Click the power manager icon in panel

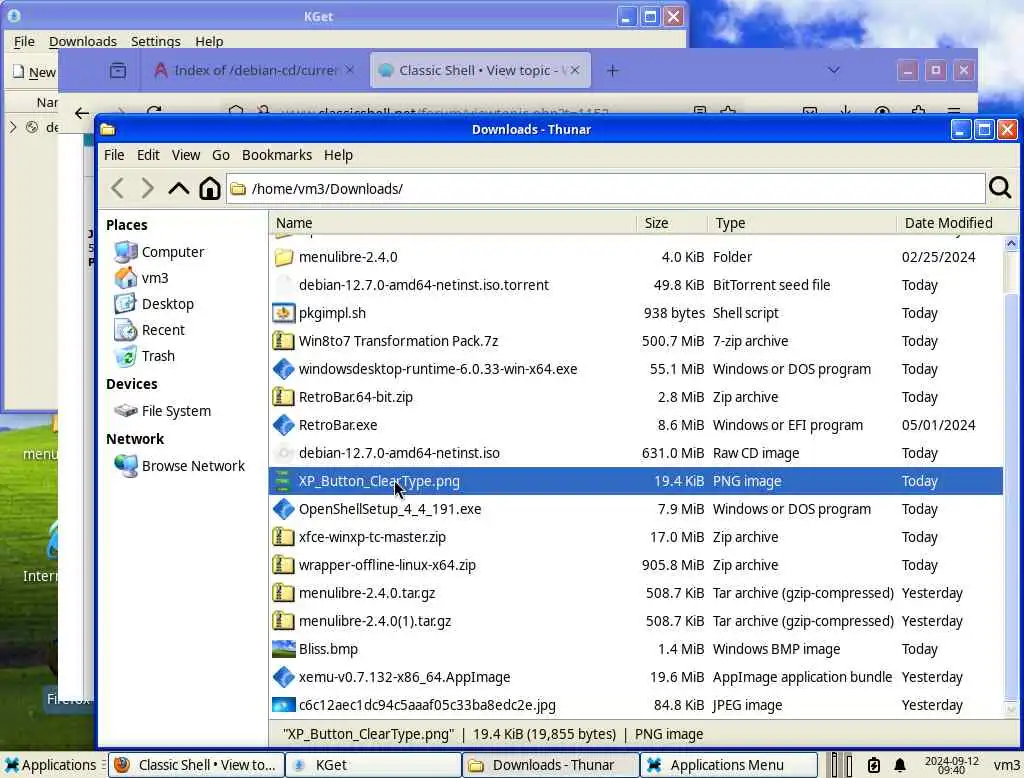coord(874,765)
